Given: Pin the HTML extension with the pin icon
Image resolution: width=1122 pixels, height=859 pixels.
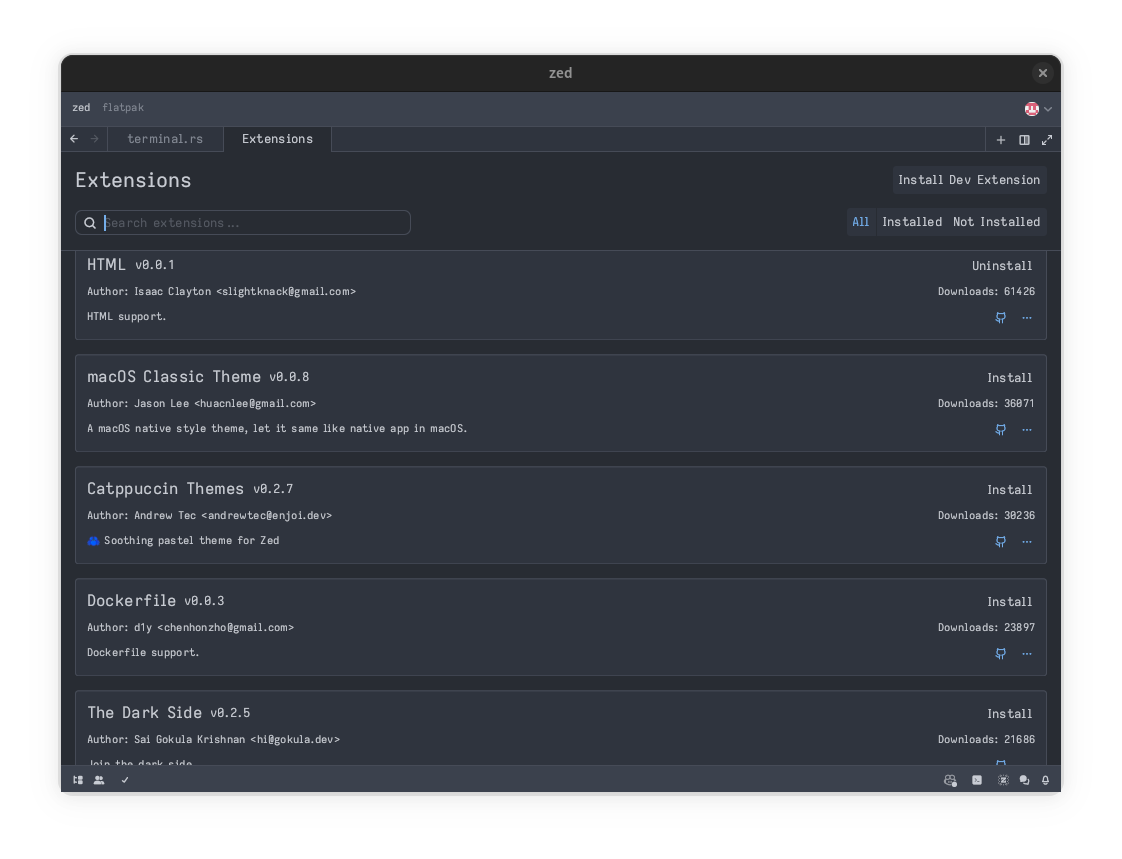Looking at the screenshot, I should coord(999,317).
